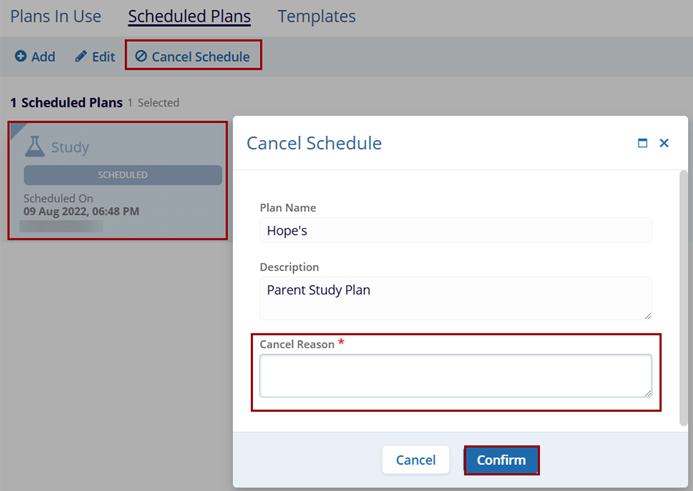Click the Plan Name field showing Hope's
Image resolution: width=693 pixels, height=491 pixels.
pyautogui.click(x=455, y=230)
